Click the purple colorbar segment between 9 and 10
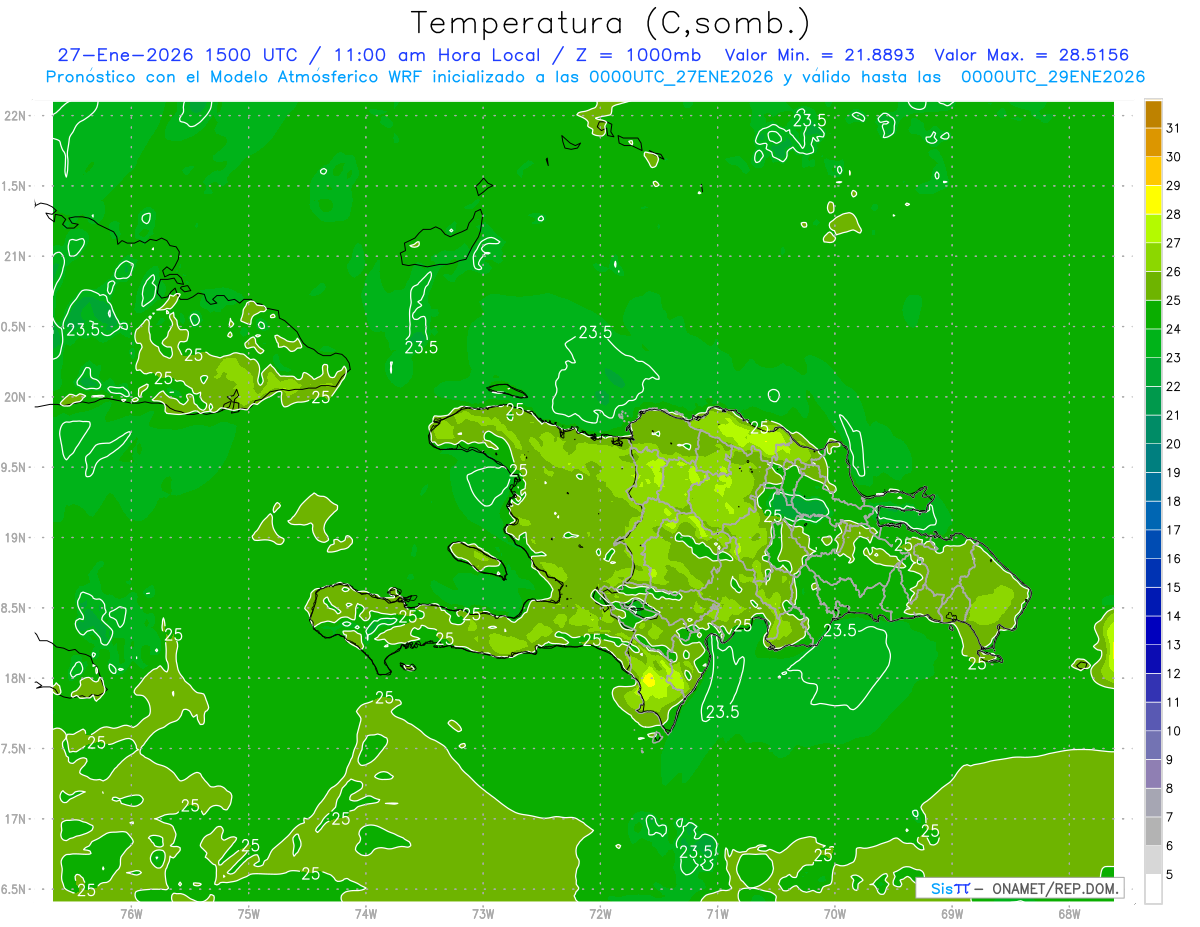Screen dimensions: 1200x927 pyautogui.click(x=1153, y=745)
